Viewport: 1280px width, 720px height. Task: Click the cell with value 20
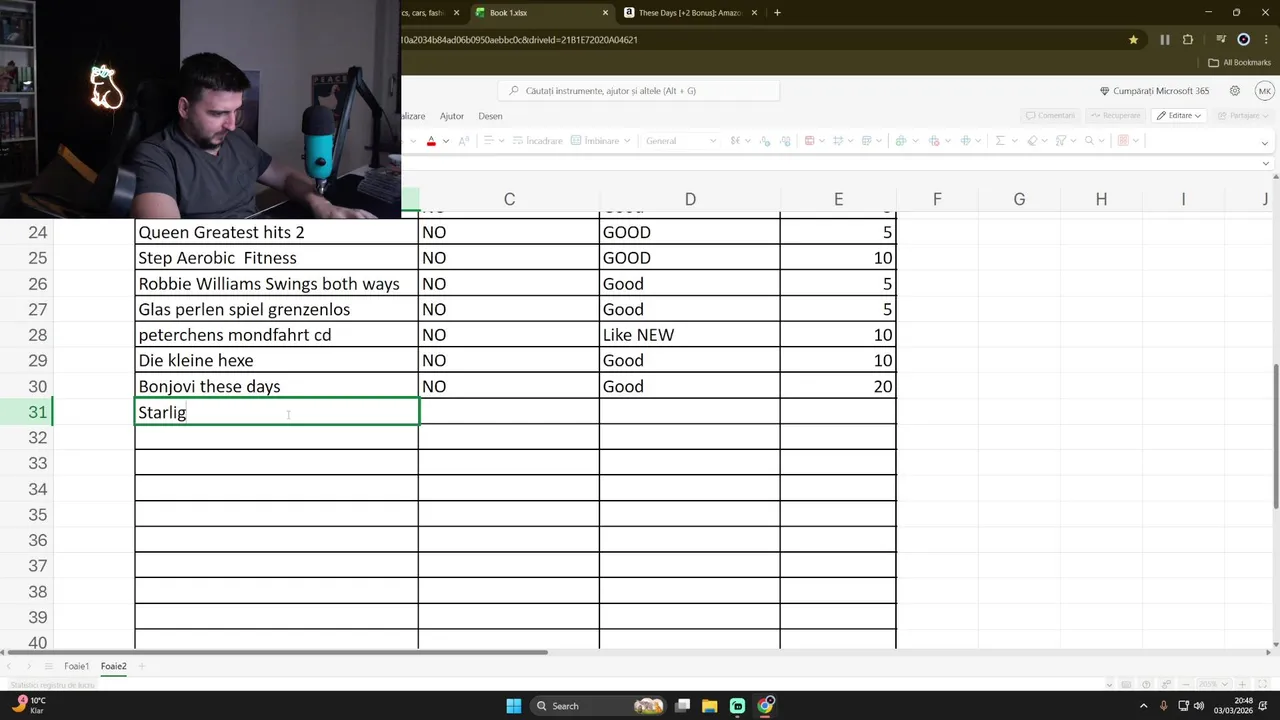click(x=838, y=386)
